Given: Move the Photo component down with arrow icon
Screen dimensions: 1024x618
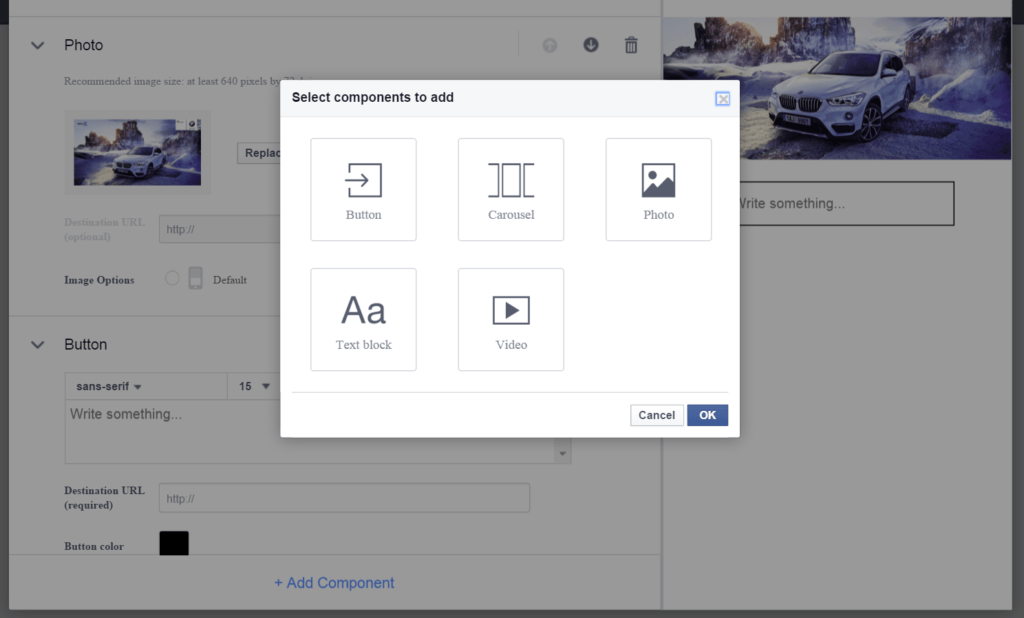Looking at the screenshot, I should [591, 45].
